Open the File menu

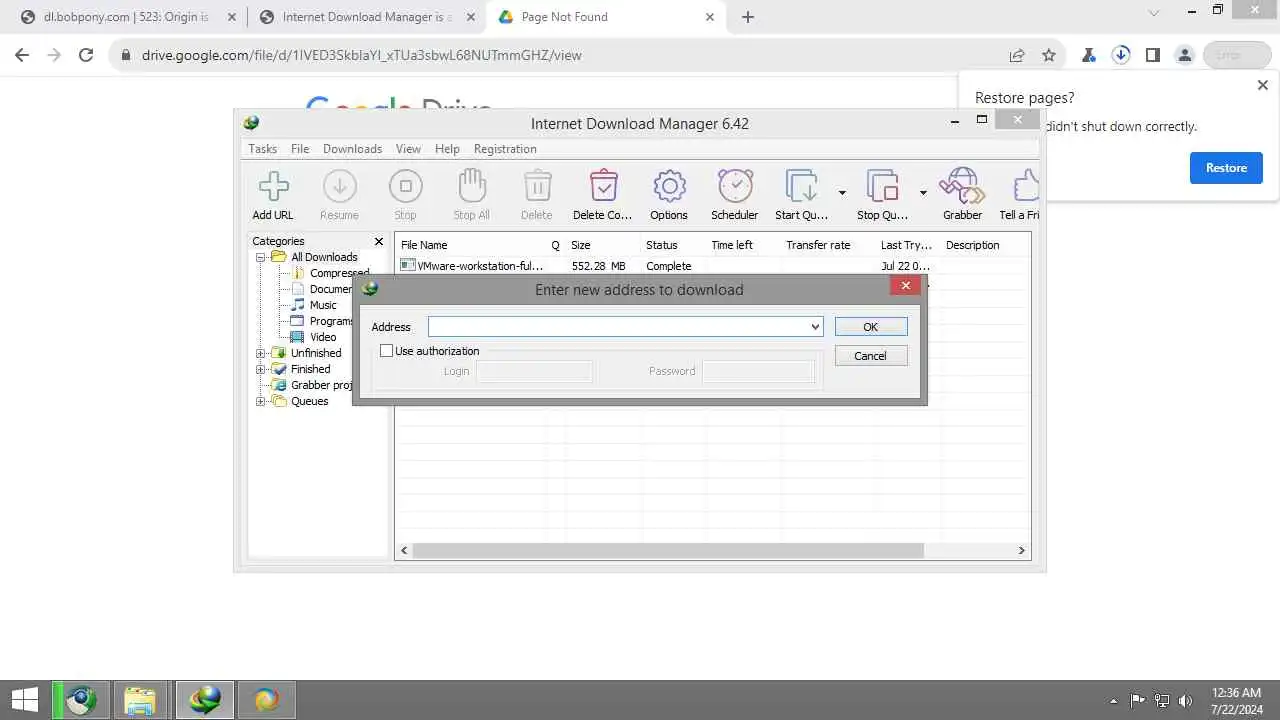[300, 149]
